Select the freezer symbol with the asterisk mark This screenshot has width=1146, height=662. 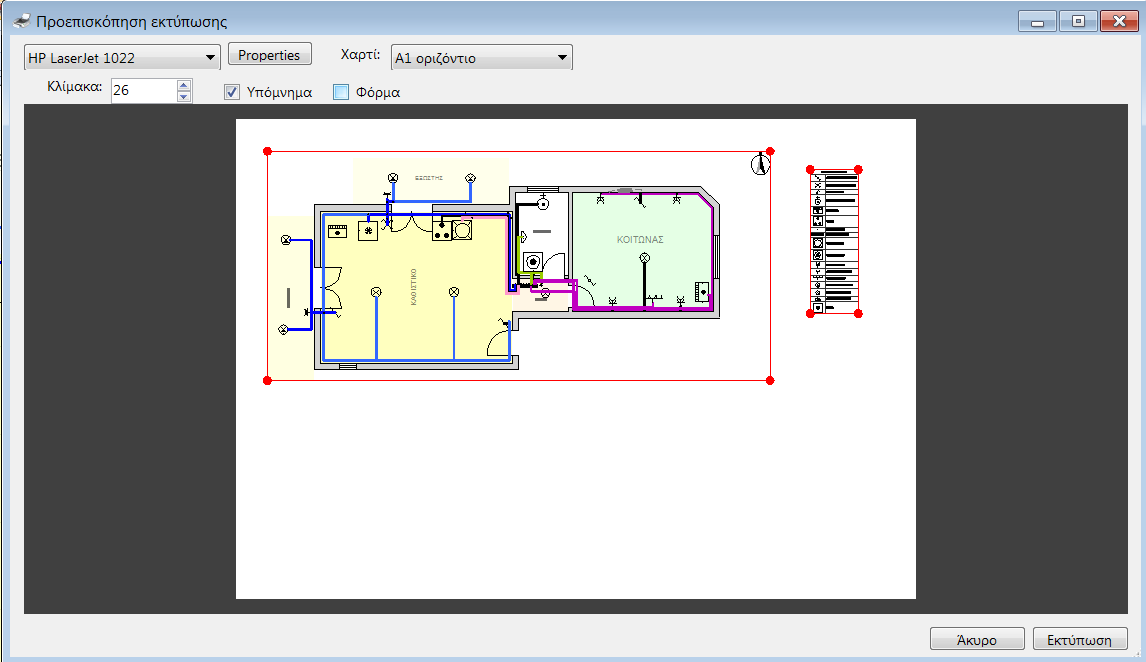(368, 231)
